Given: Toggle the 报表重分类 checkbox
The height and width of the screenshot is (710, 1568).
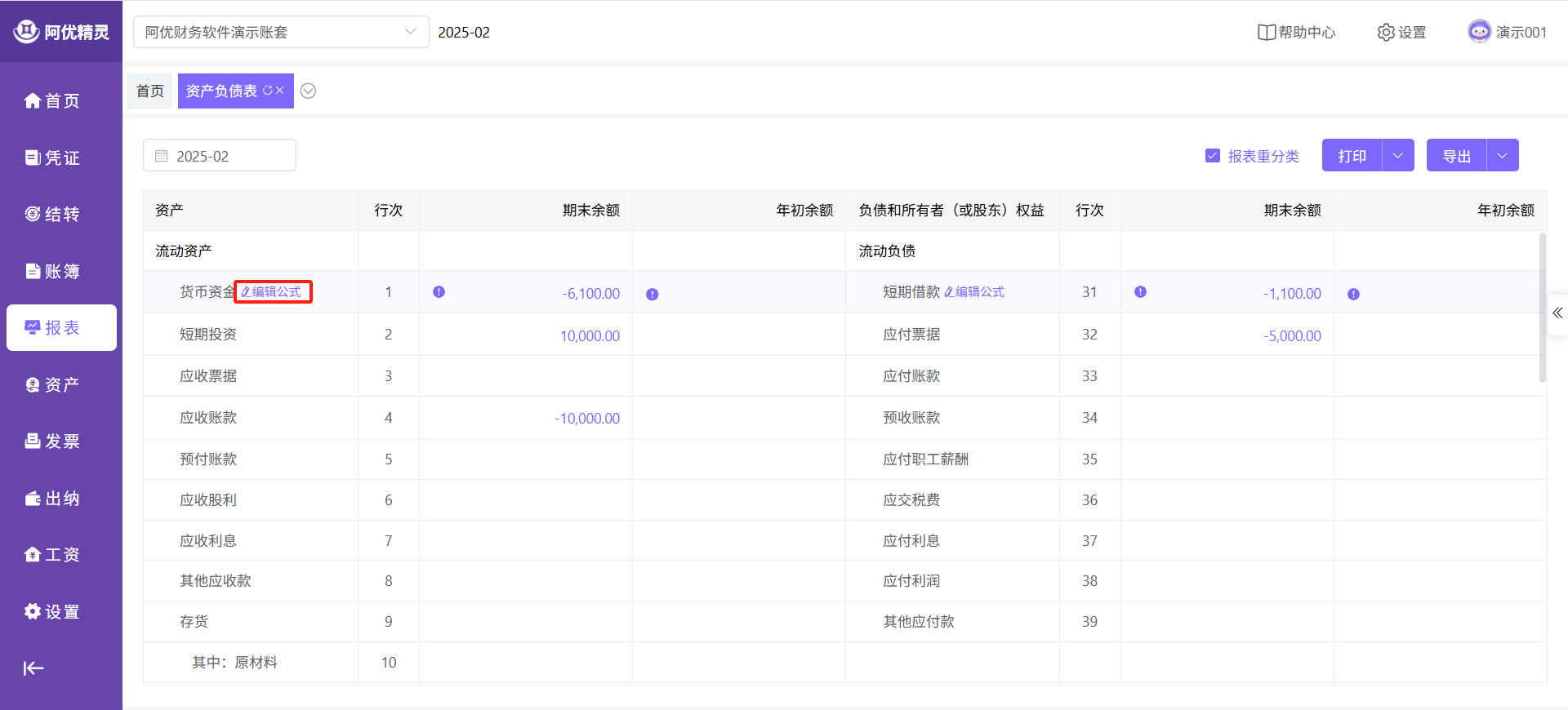Looking at the screenshot, I should click(x=1213, y=156).
